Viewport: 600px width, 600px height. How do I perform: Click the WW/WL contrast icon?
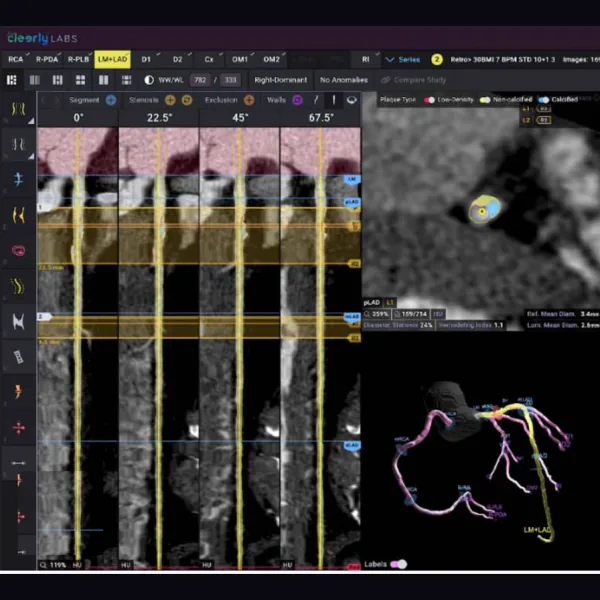click(x=149, y=80)
